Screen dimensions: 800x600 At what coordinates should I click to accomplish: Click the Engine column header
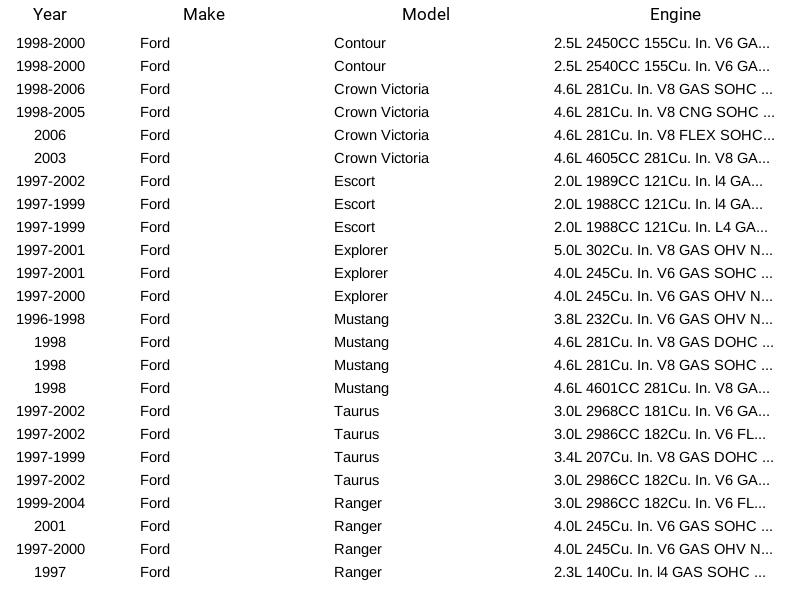tap(675, 14)
